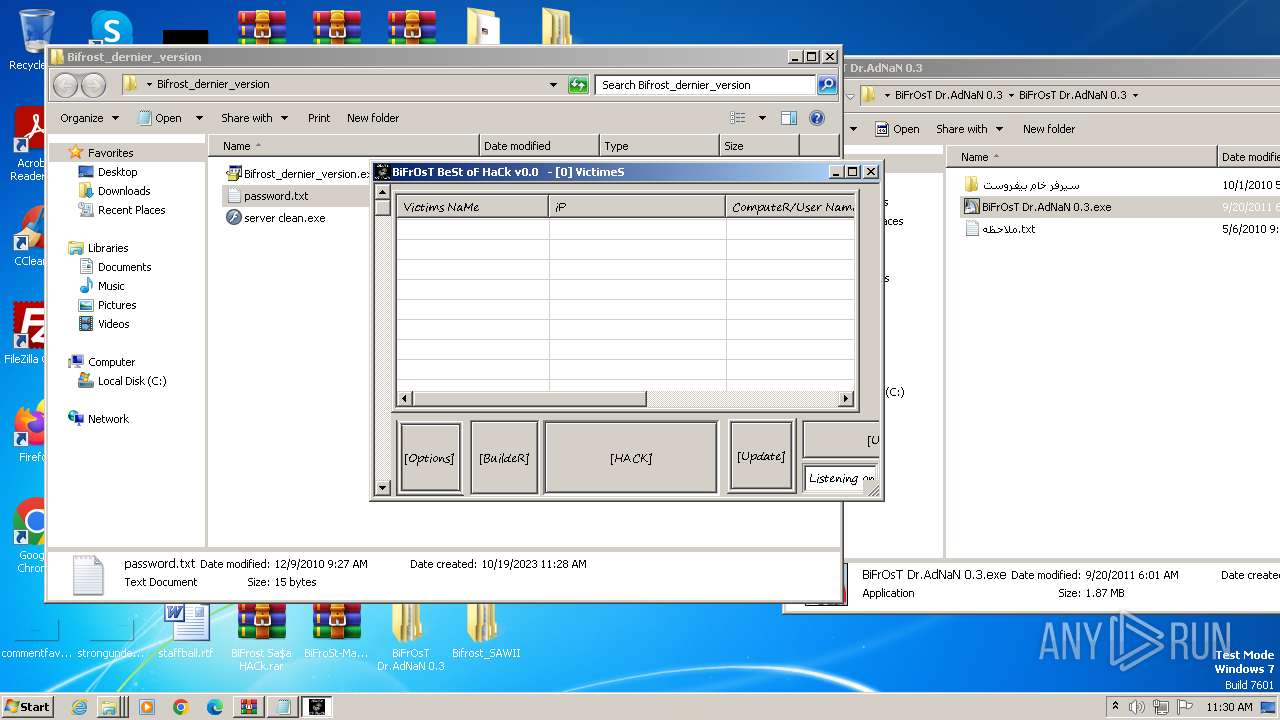The image size is (1280, 720).
Task: Click right arrow of victims list scrollbar
Action: 846,398
